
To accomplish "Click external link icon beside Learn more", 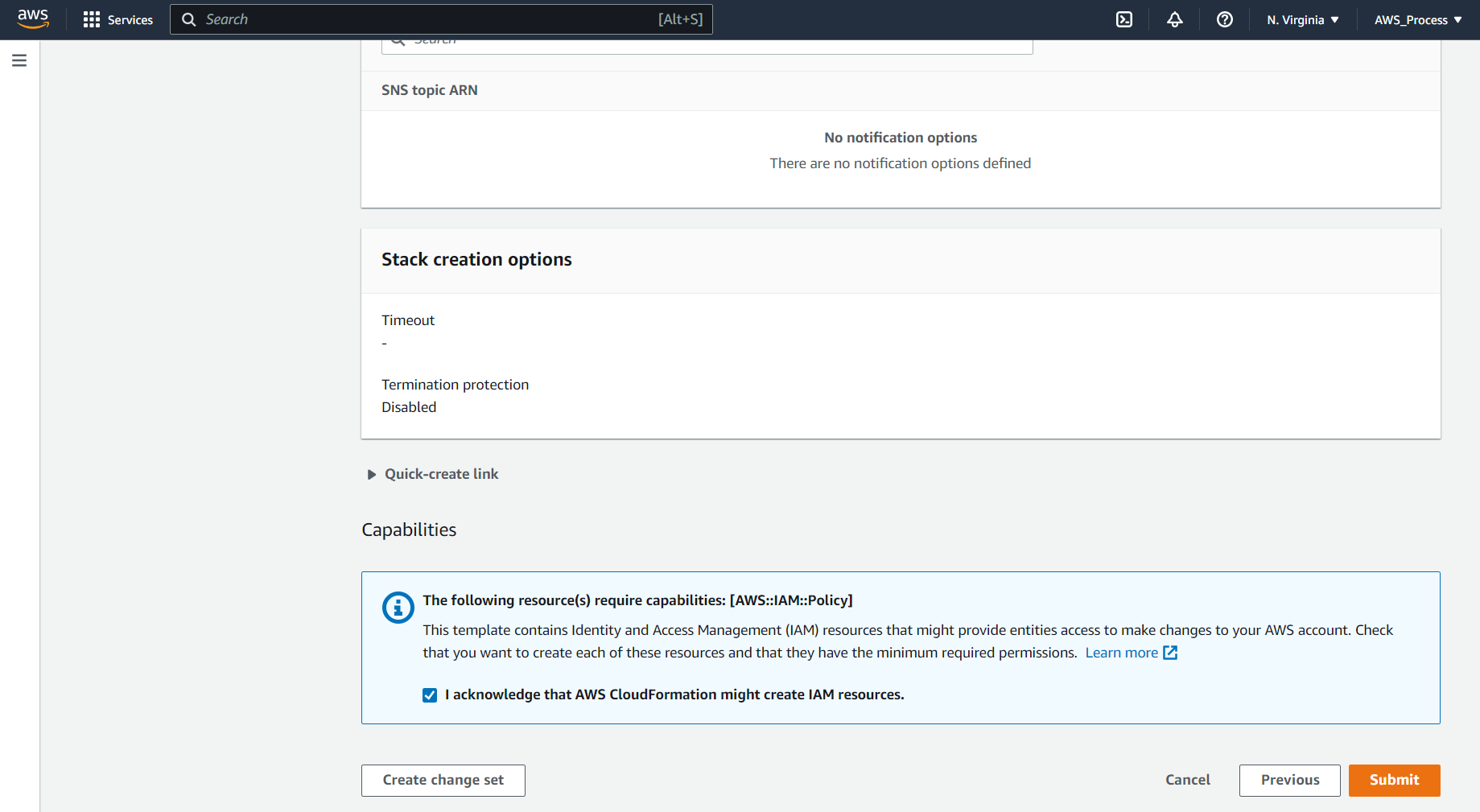I will [x=1170, y=653].
